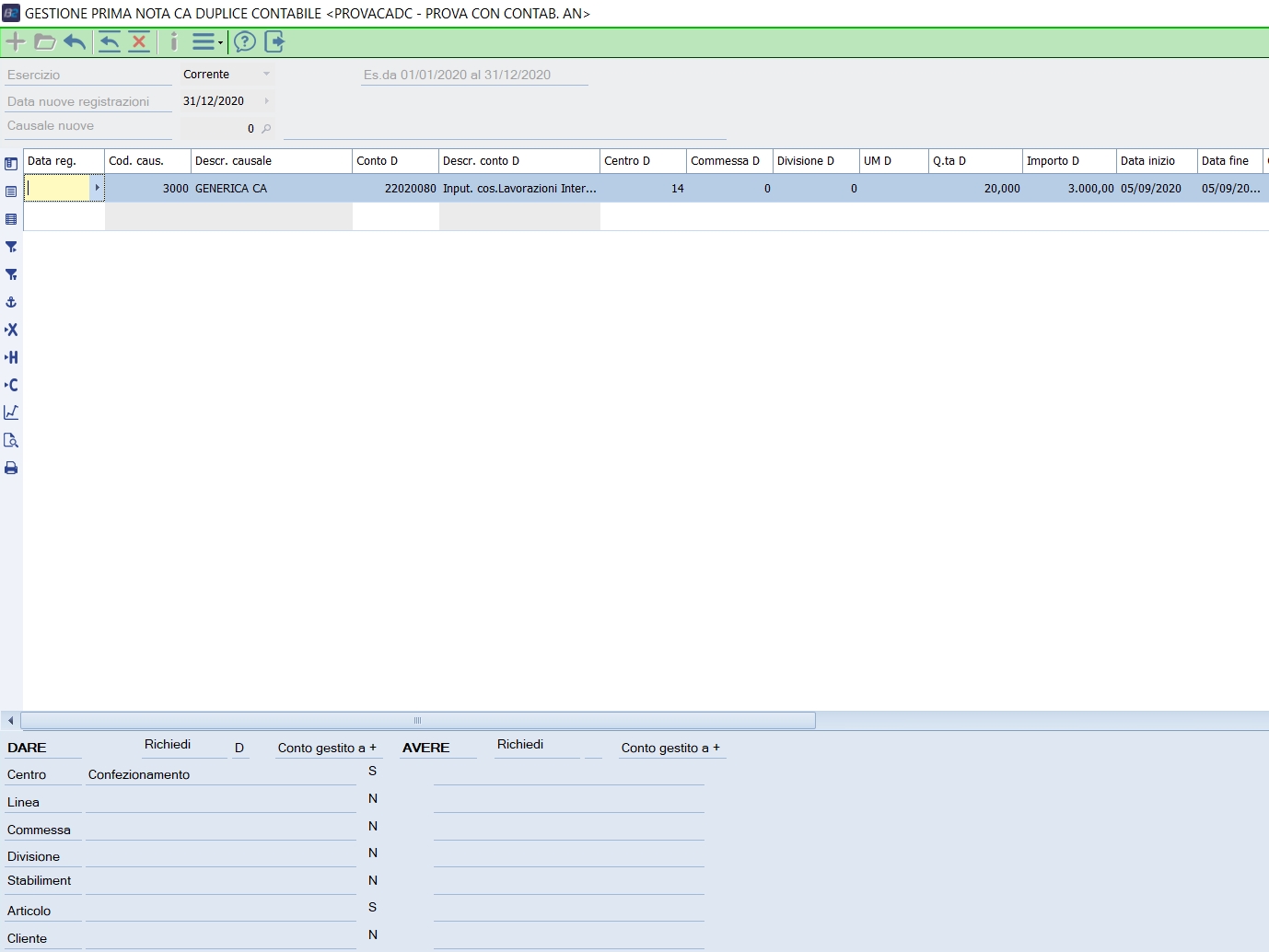
Task: Click the AVERE field in the Centro row
Action: pos(569,774)
